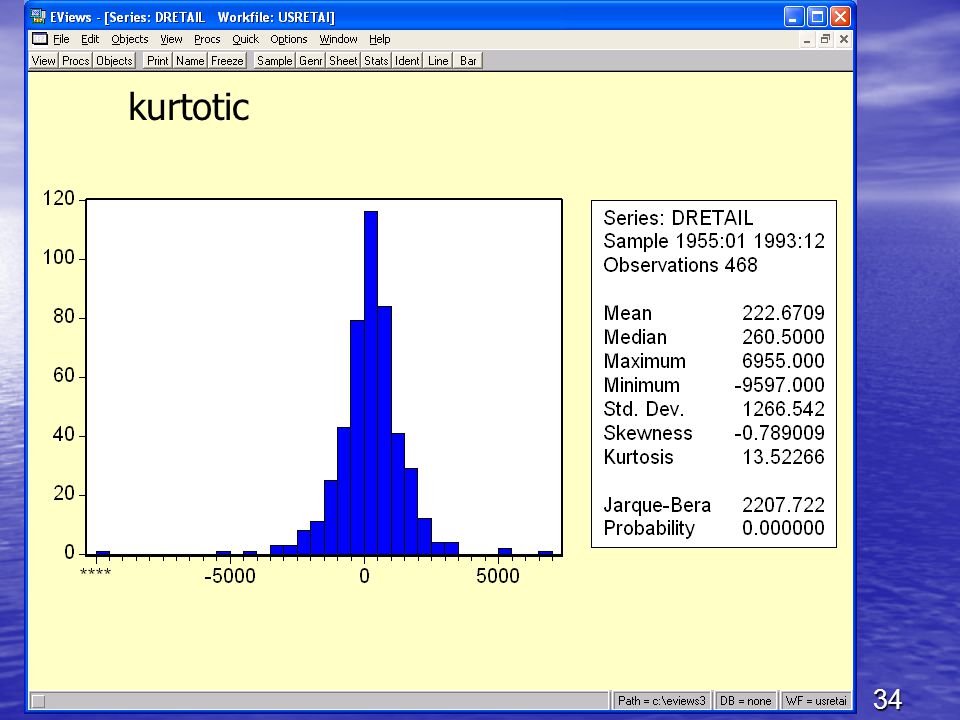
Task: Click the Ident toolbar button
Action: (407, 61)
